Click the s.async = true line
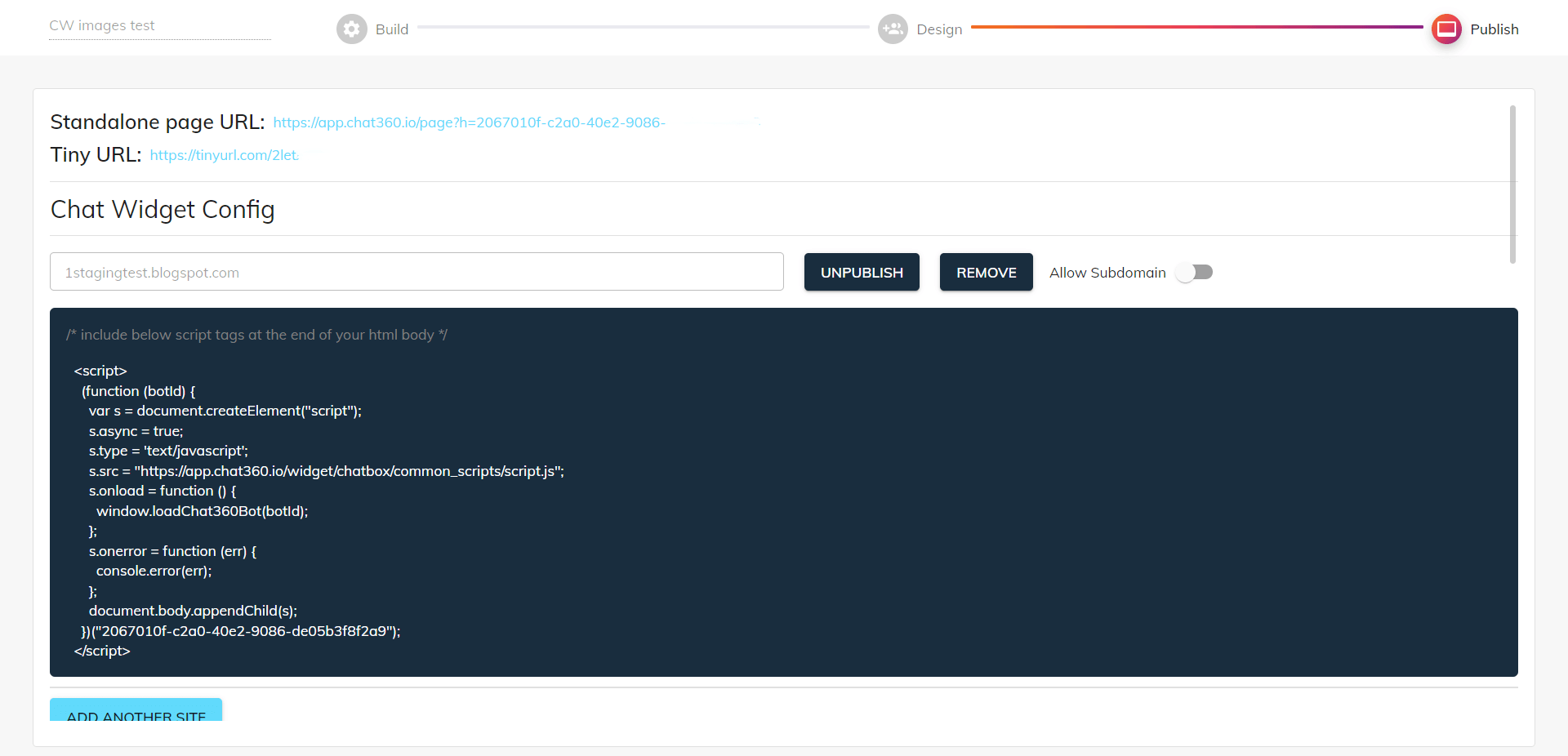 pos(136,431)
